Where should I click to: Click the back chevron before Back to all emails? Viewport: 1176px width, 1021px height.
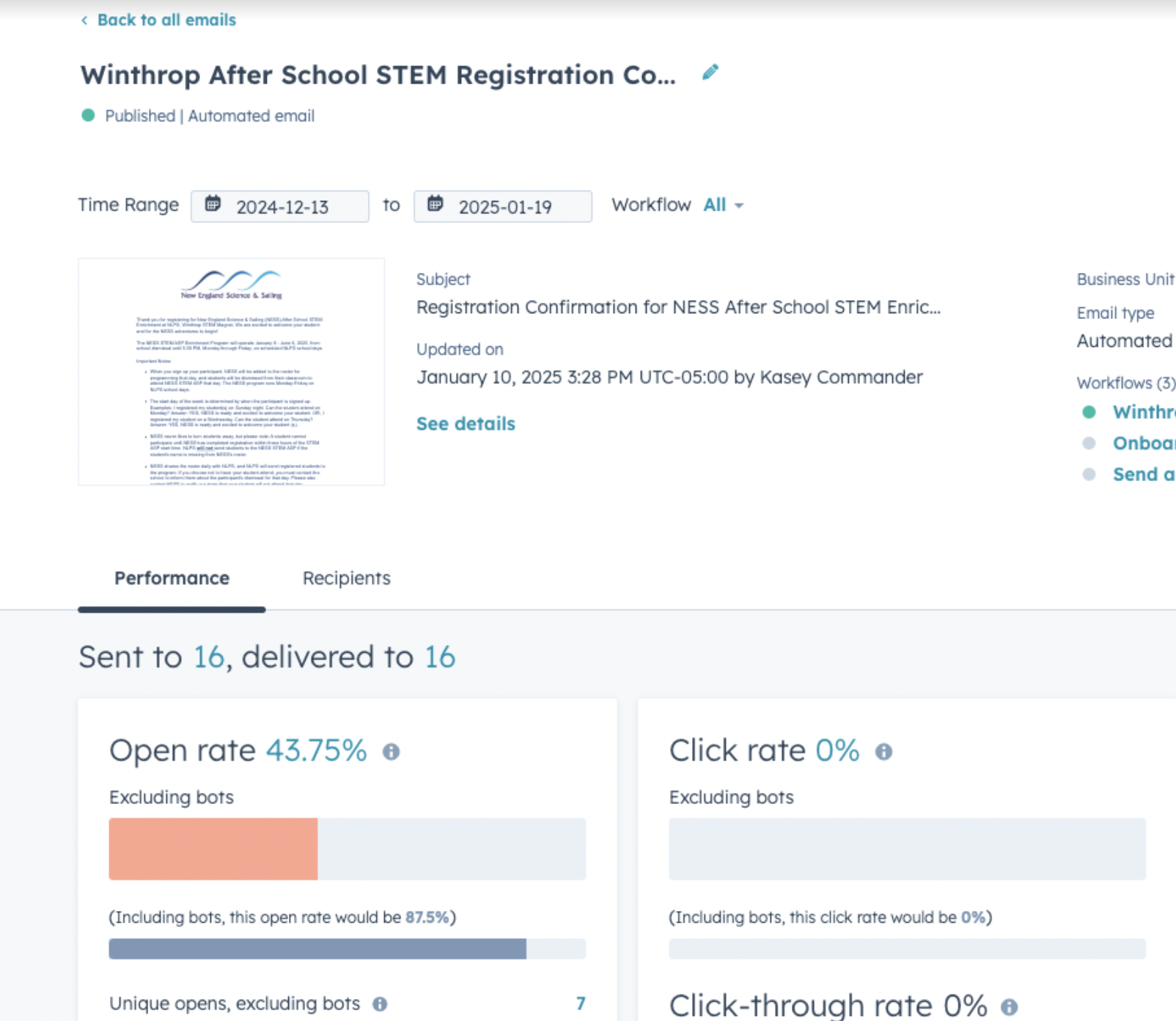[x=84, y=21]
